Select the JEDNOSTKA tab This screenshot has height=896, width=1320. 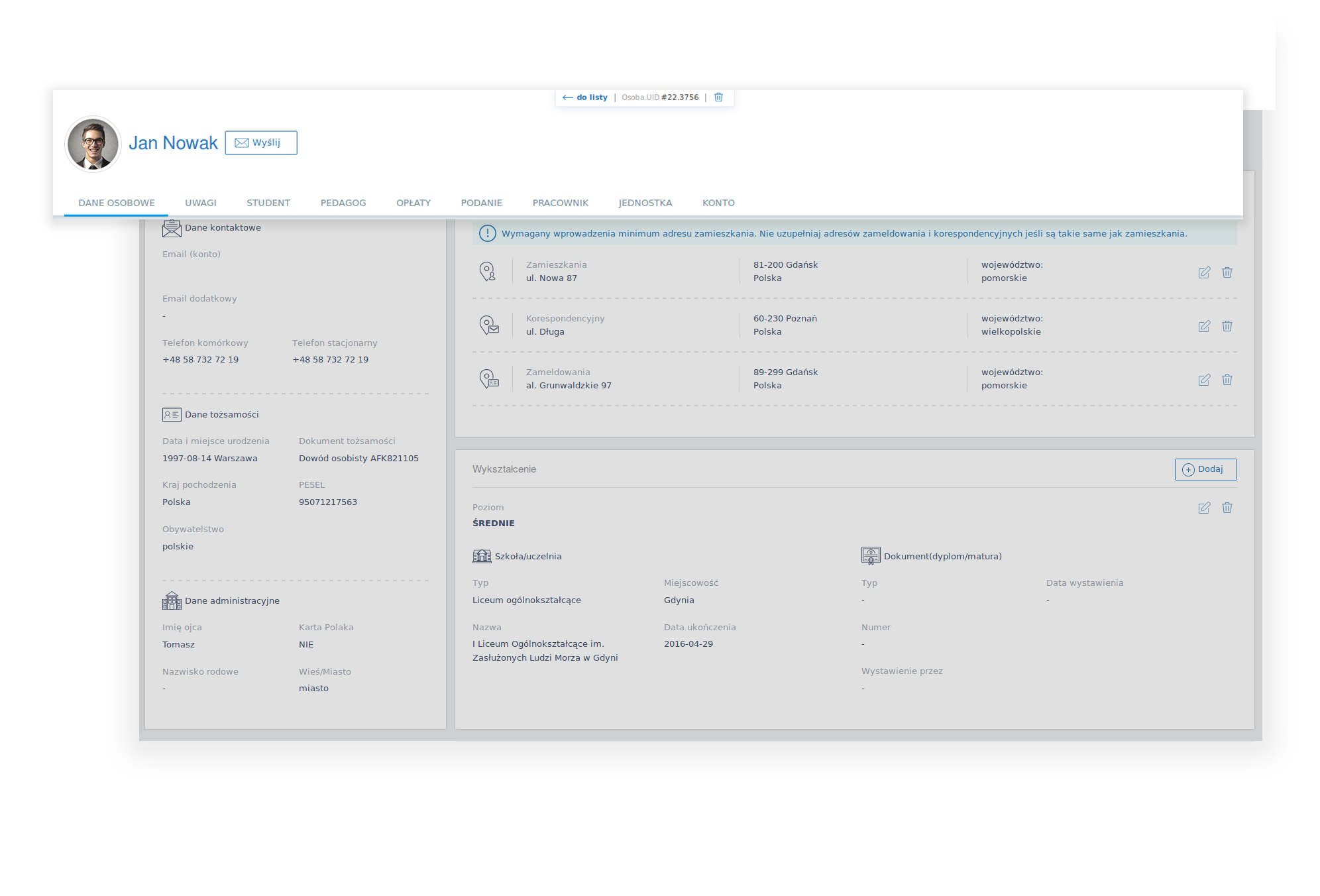coord(645,203)
